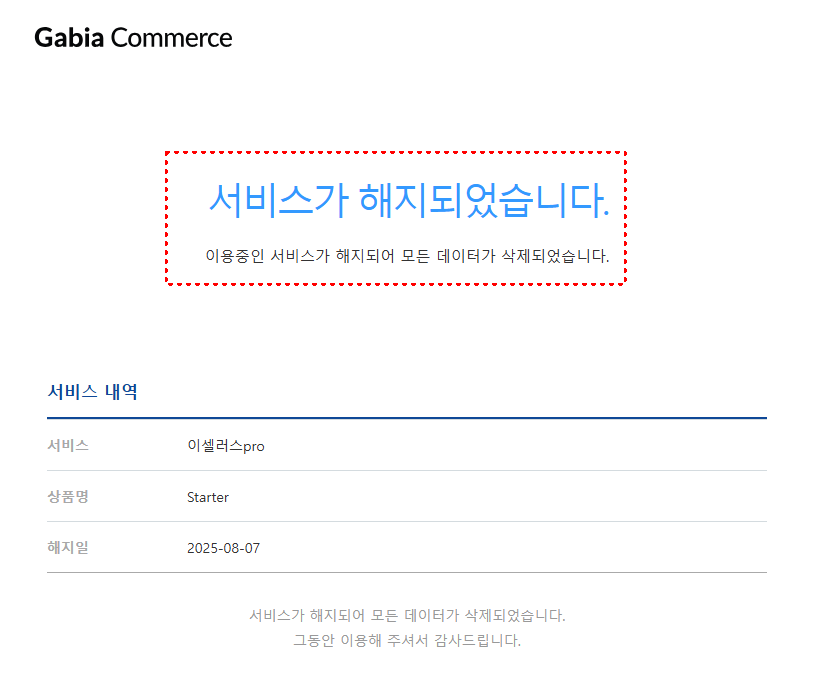This screenshot has width=821, height=677.
Task: Click the '그동안 이용해 주셔서 감사드립니다.' thank-you text
Action: pyautogui.click(x=407, y=640)
